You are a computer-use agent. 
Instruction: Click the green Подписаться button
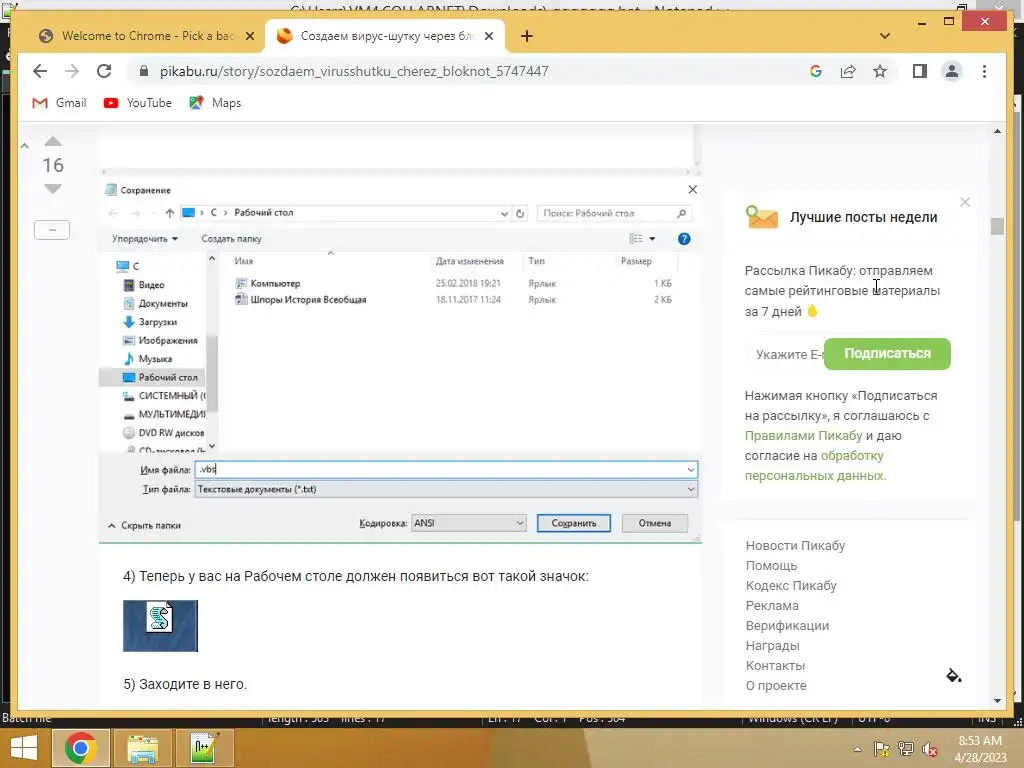click(887, 354)
